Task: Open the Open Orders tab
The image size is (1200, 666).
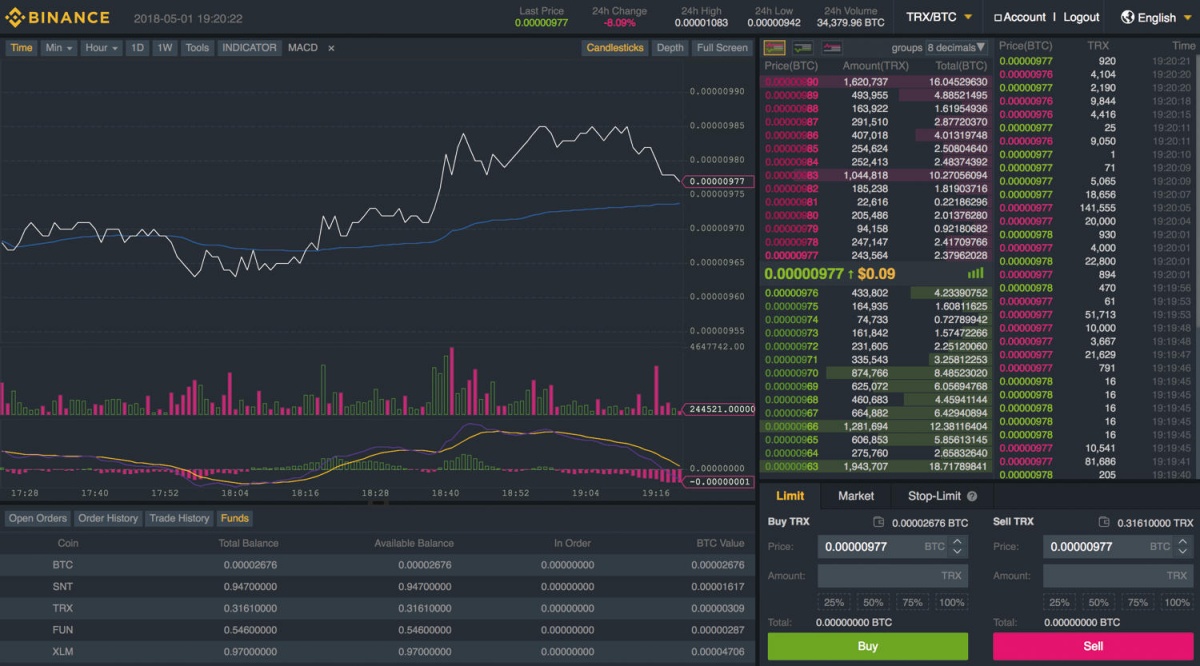Action: [x=38, y=518]
